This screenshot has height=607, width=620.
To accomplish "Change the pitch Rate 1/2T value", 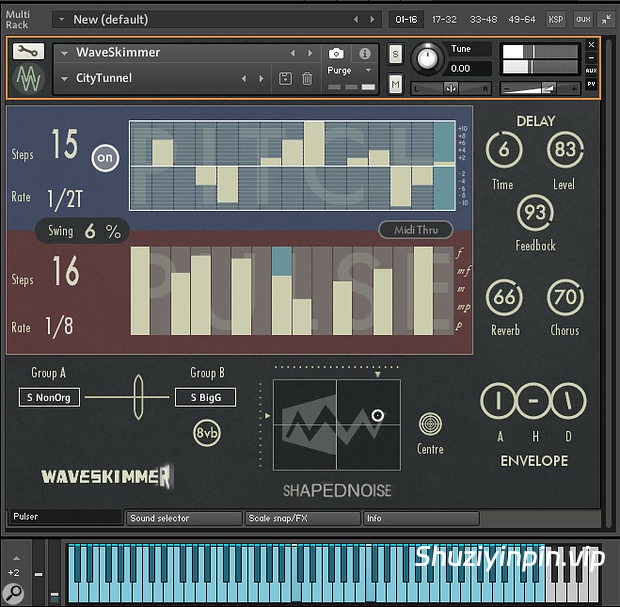I will (65, 199).
